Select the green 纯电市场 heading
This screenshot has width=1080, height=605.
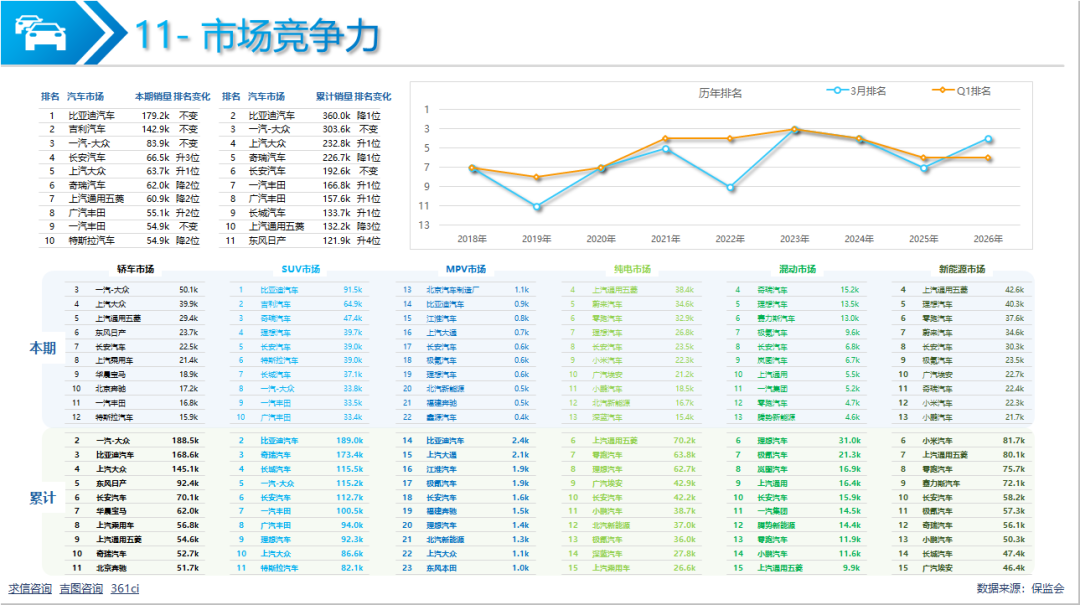pos(632,269)
